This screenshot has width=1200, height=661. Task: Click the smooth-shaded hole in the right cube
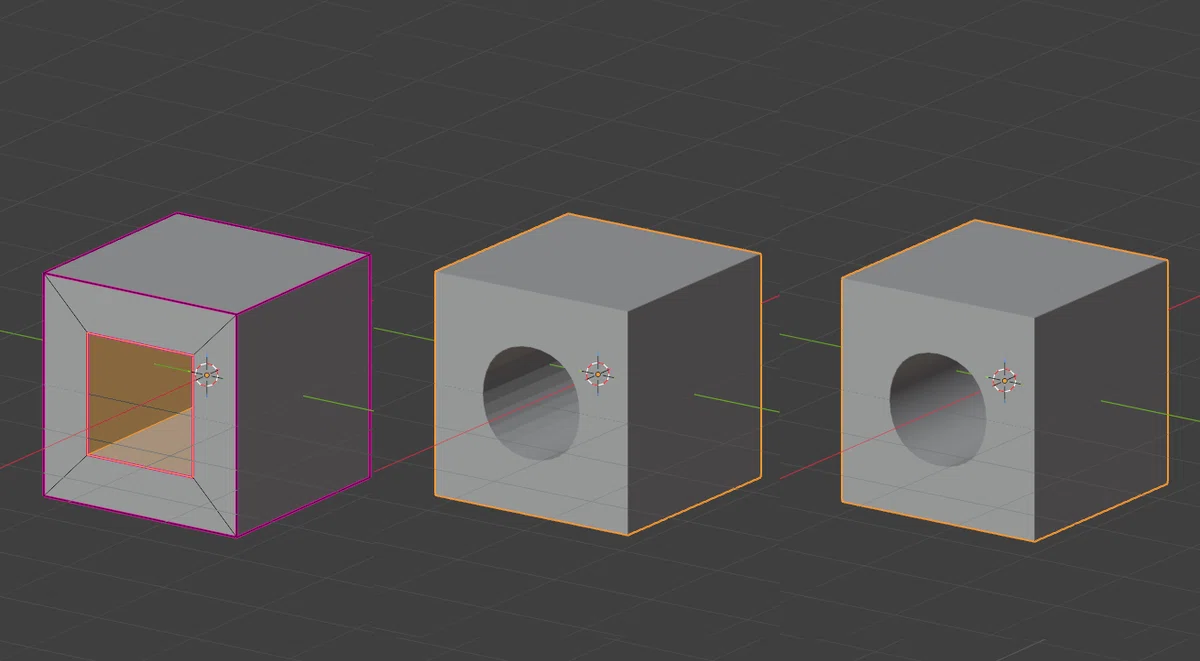[937, 409]
